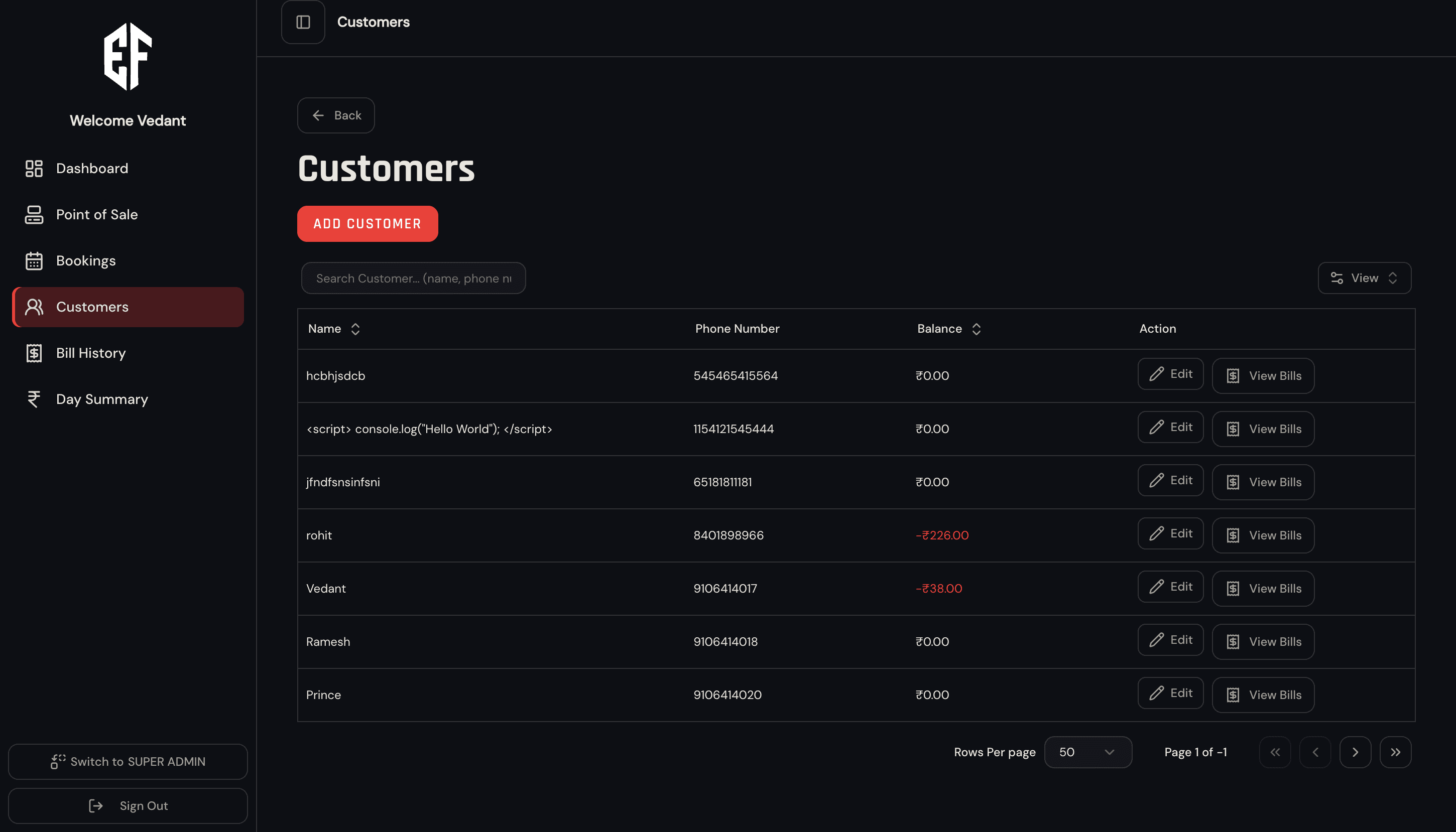Screen dimensions: 1456x832
Task: View bills for hcbhjsdcb
Action: (x=1263, y=375)
